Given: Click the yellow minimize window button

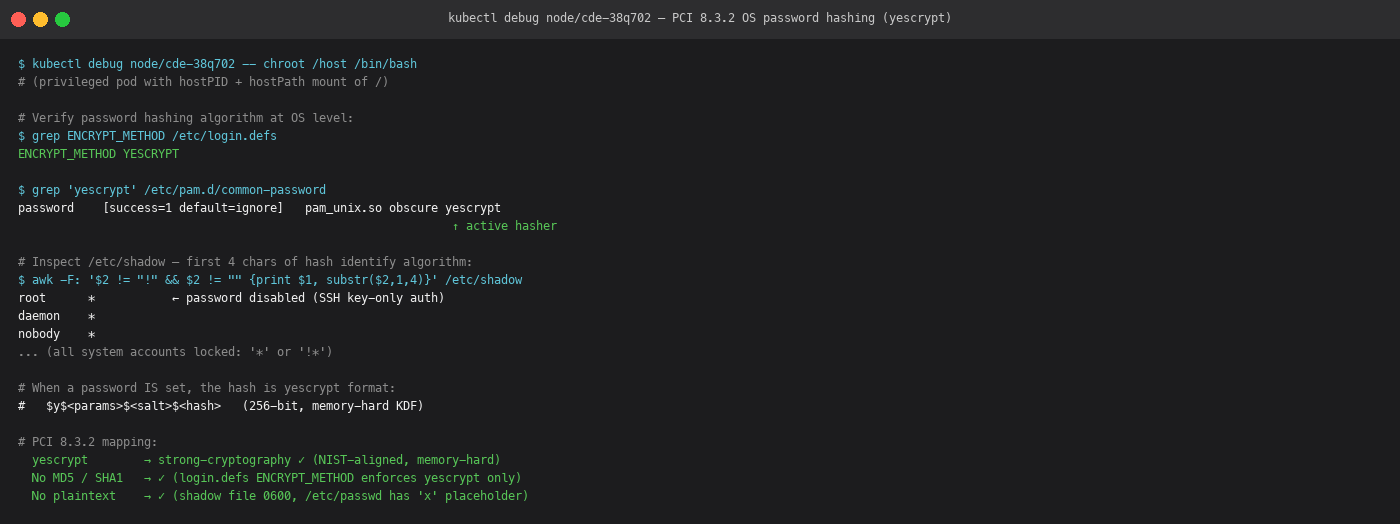Looking at the screenshot, I should (40, 19).
